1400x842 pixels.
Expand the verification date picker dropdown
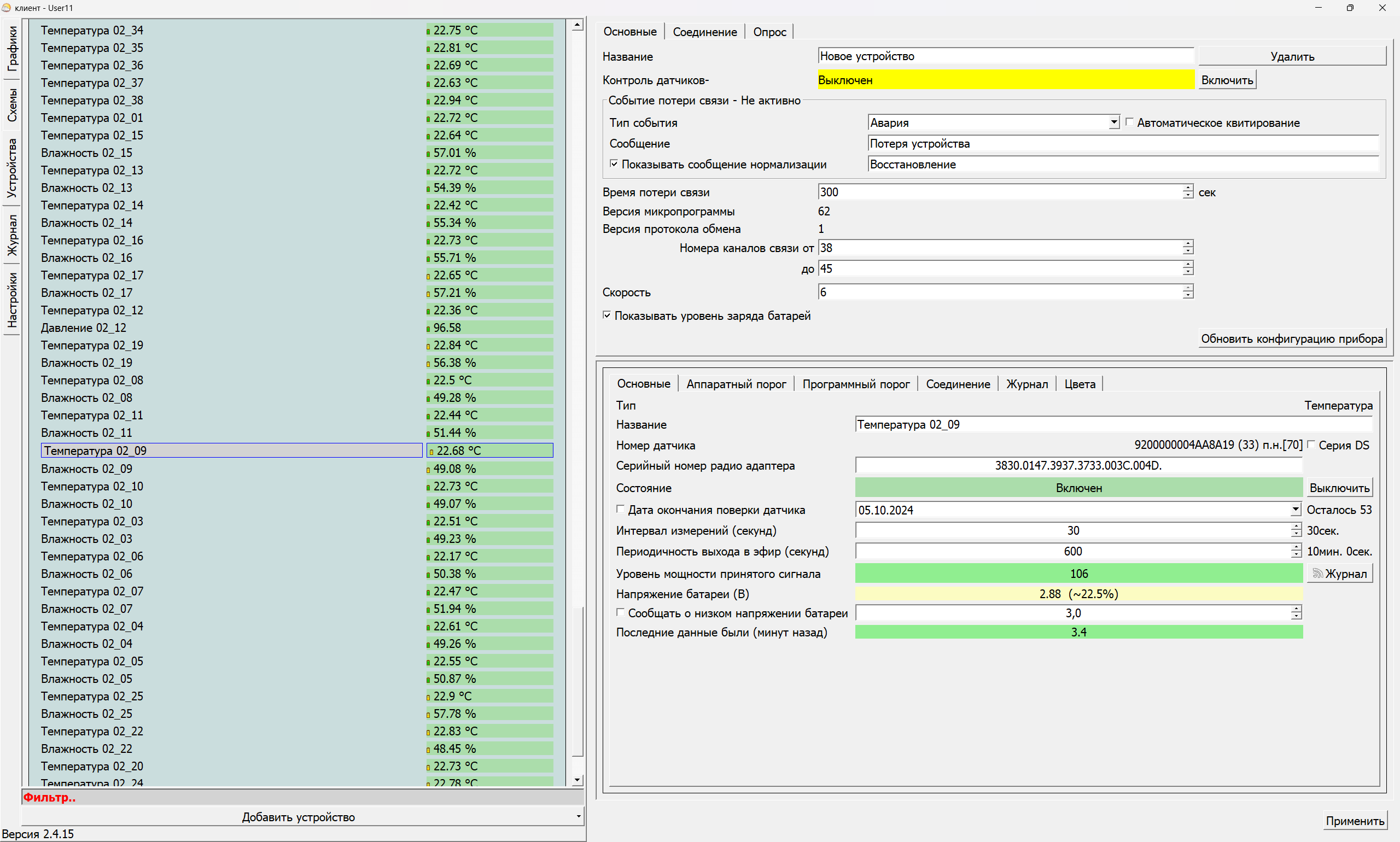pos(1295,510)
